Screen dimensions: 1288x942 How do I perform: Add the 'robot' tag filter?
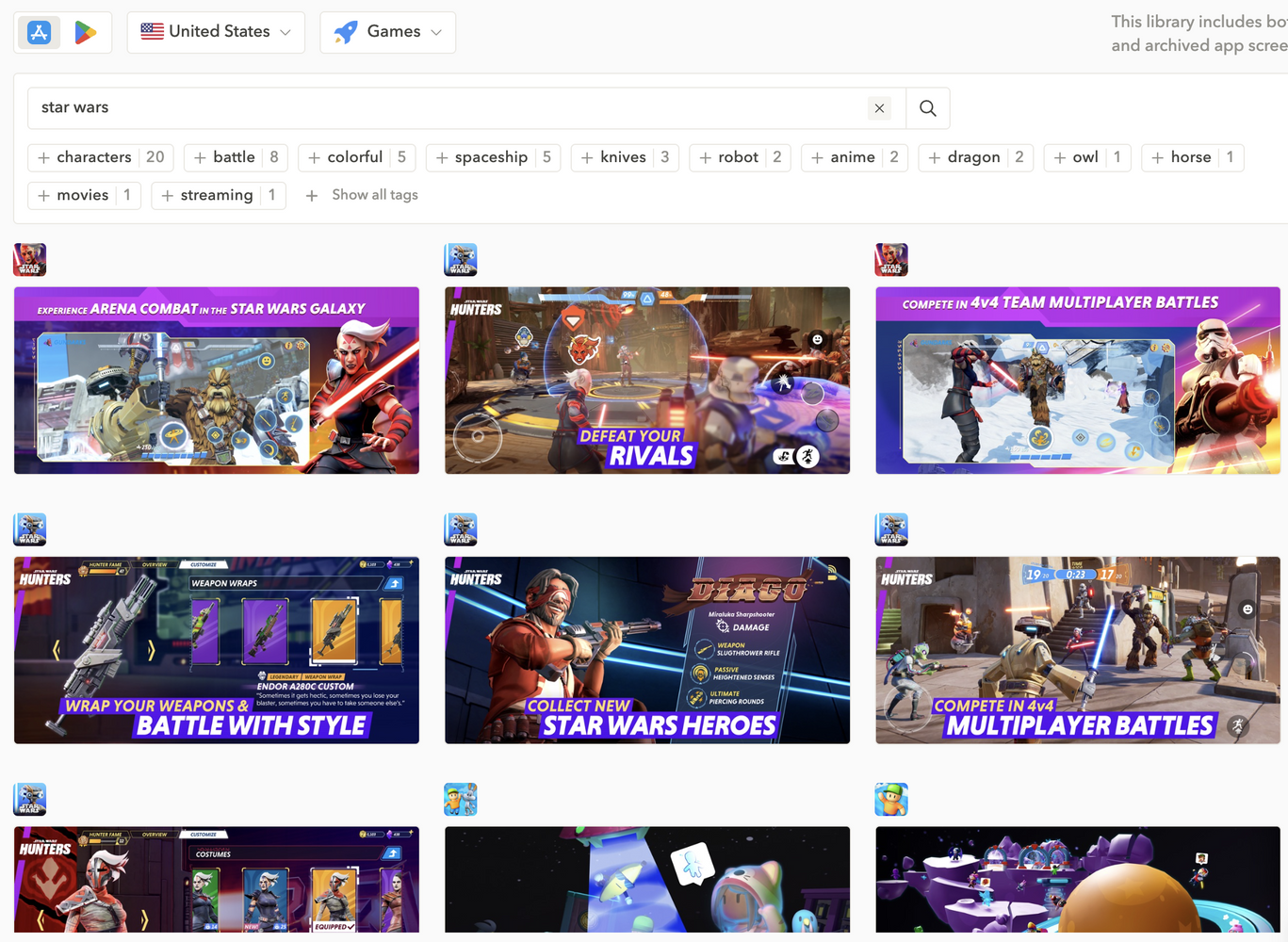740,157
